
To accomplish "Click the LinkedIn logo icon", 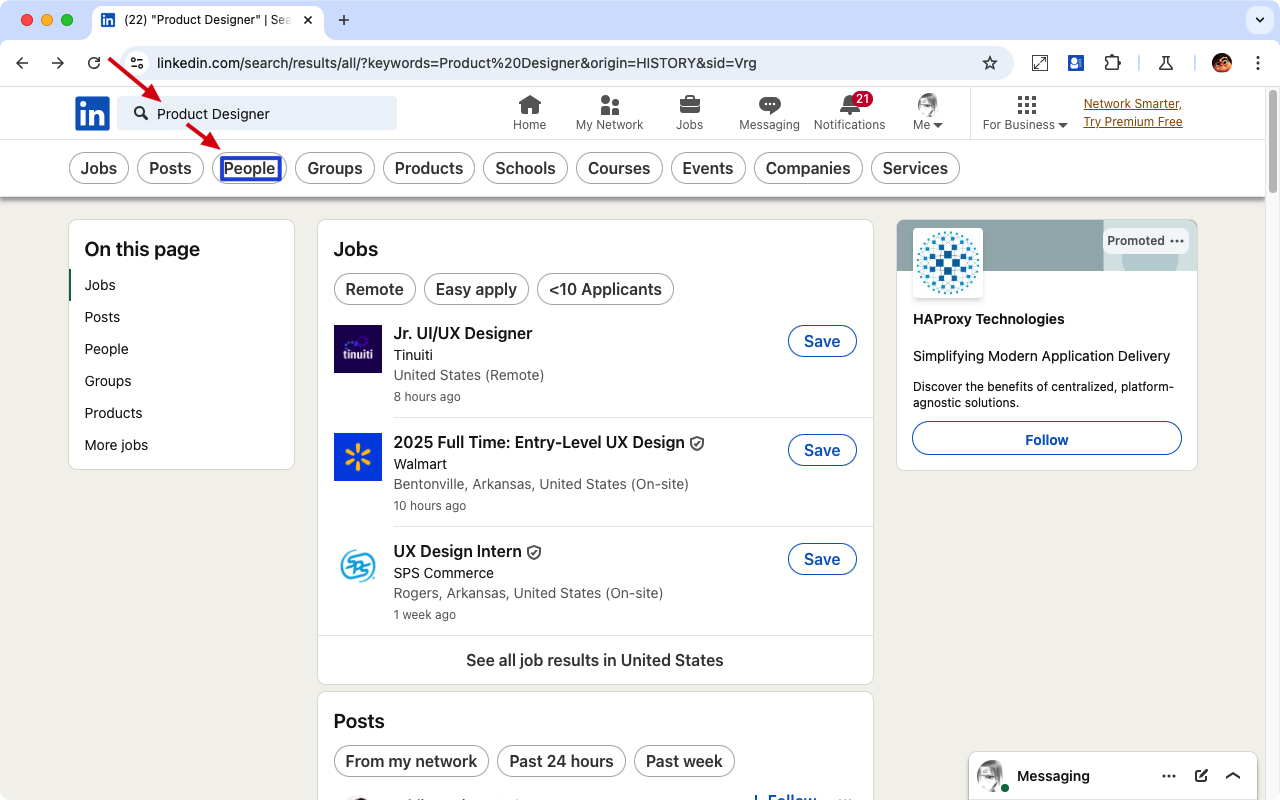I will (x=92, y=114).
